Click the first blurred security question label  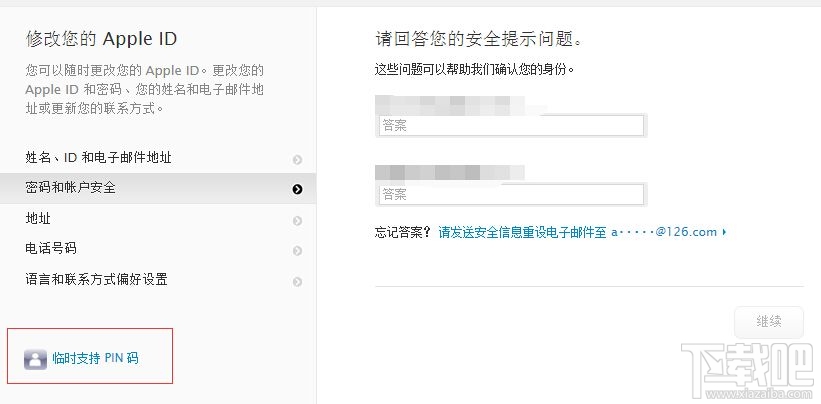(450, 102)
